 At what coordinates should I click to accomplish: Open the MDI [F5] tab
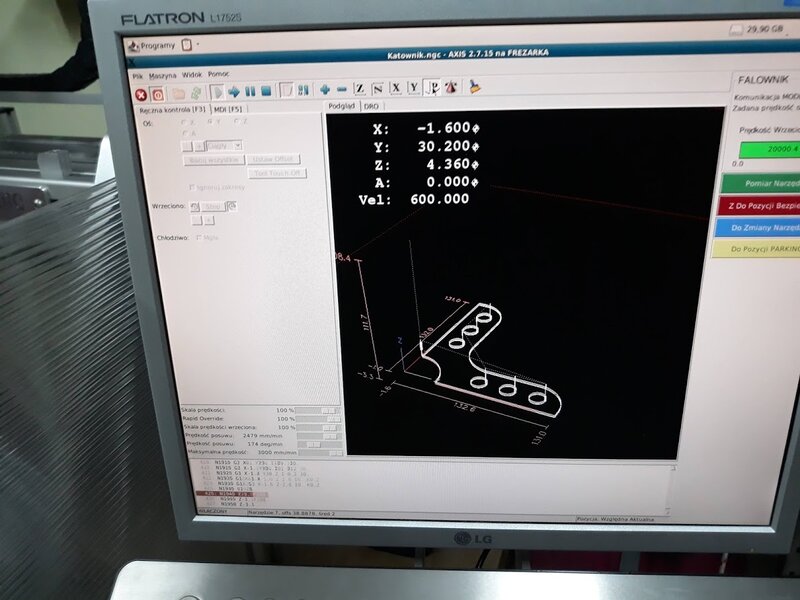pyautogui.click(x=228, y=109)
